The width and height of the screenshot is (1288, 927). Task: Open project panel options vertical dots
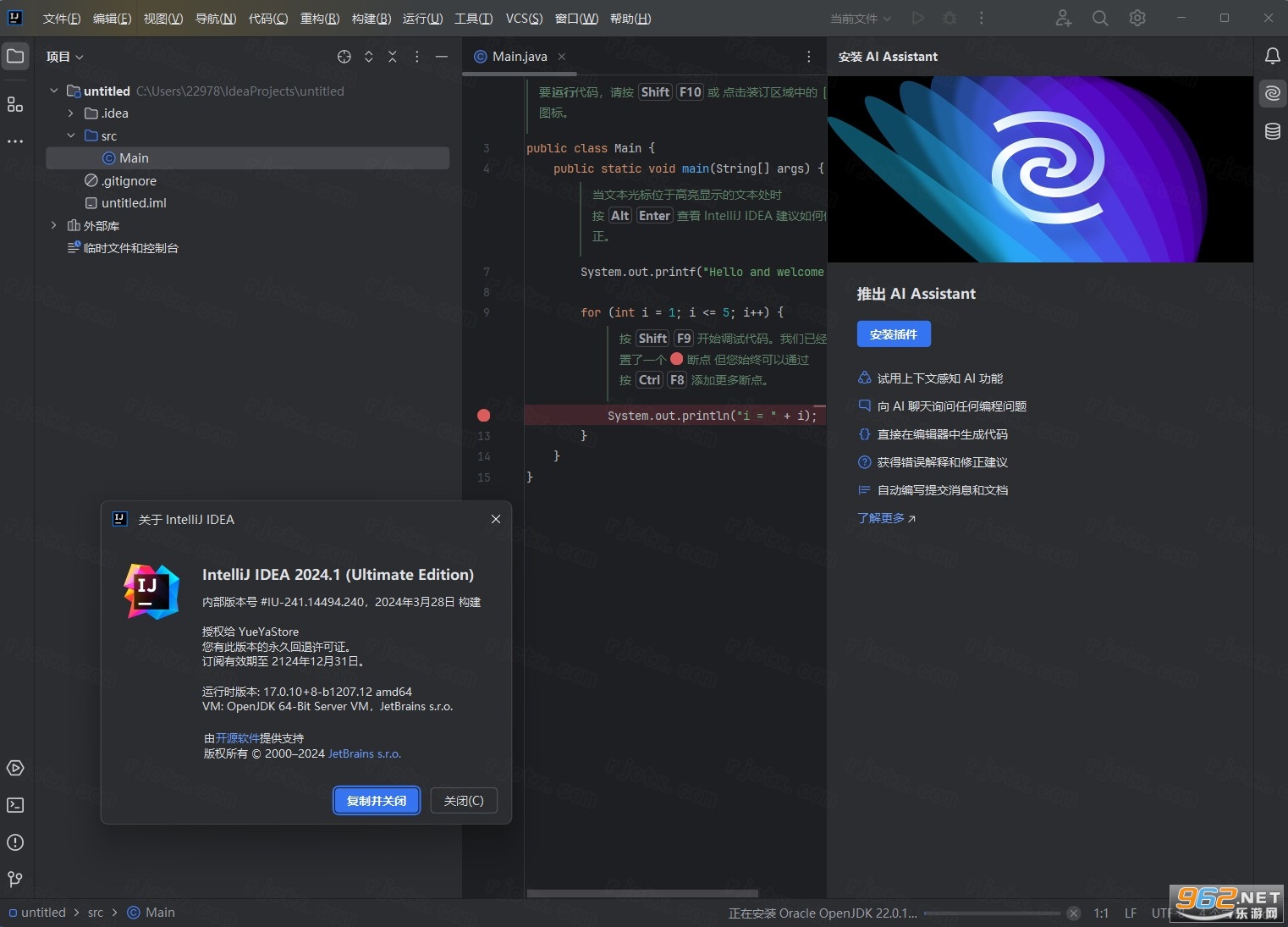pos(416,57)
